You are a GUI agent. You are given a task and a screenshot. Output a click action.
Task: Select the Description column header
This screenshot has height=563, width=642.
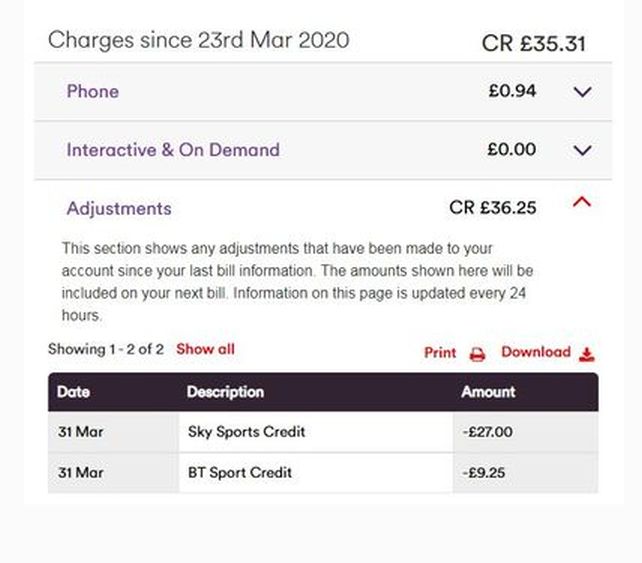point(225,392)
